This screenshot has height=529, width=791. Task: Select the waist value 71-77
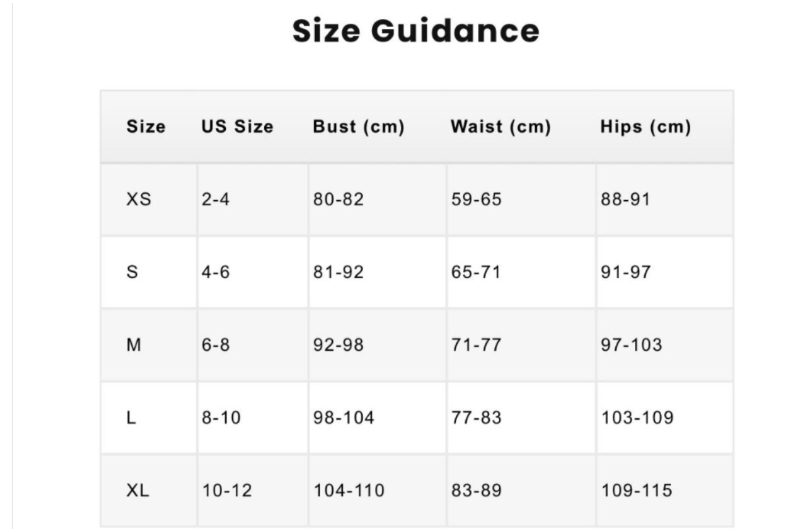tap(476, 345)
